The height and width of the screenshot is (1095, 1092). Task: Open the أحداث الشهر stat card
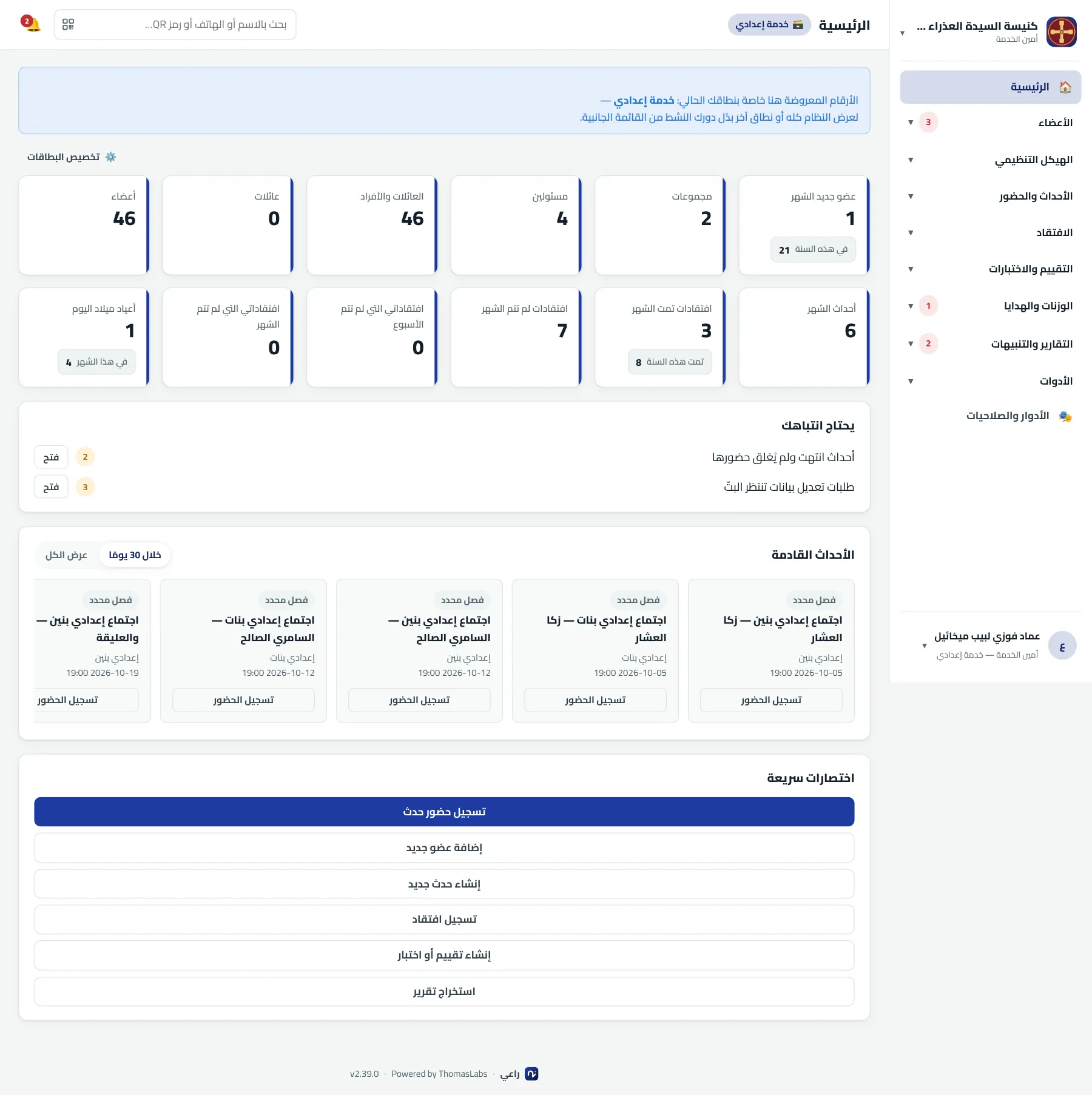coord(804,337)
